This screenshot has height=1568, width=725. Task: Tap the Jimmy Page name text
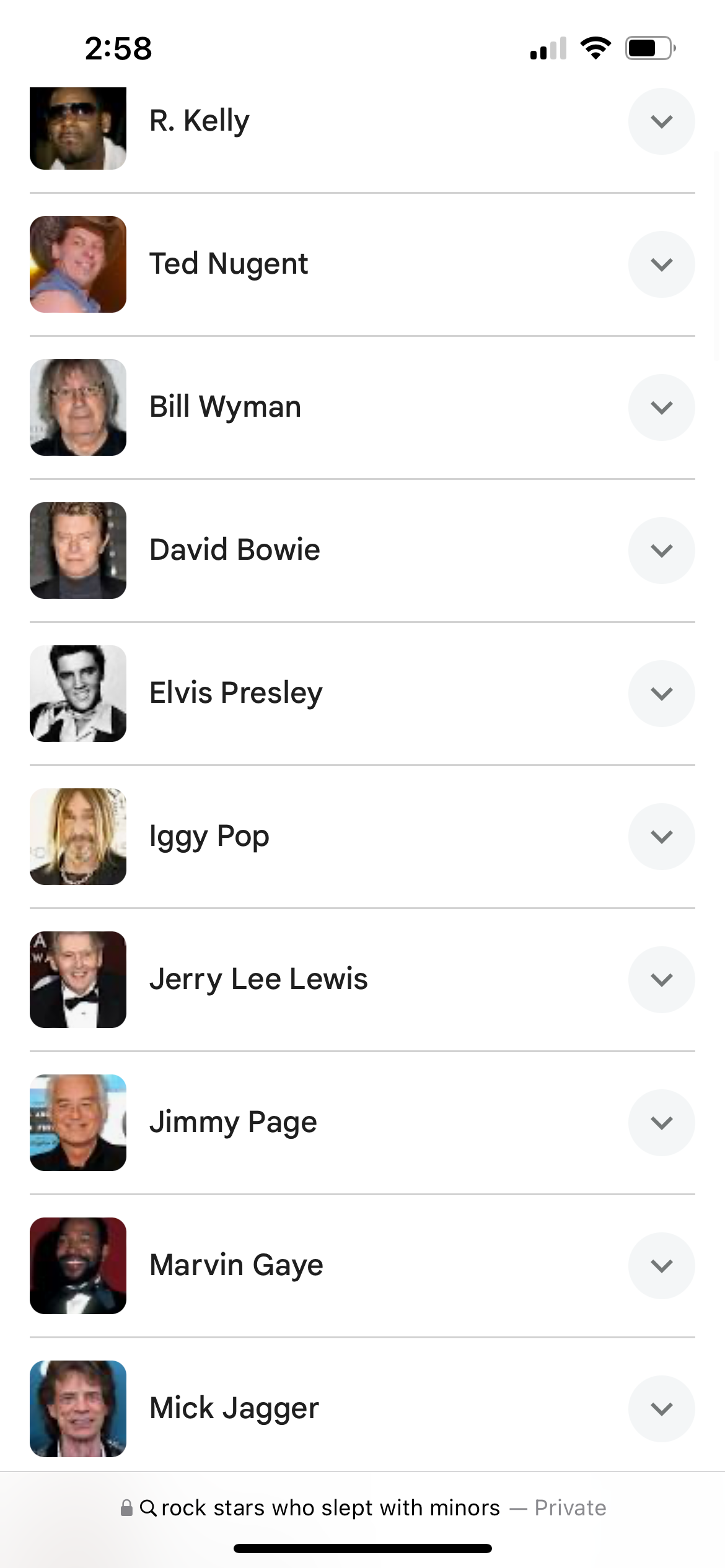(x=233, y=1122)
